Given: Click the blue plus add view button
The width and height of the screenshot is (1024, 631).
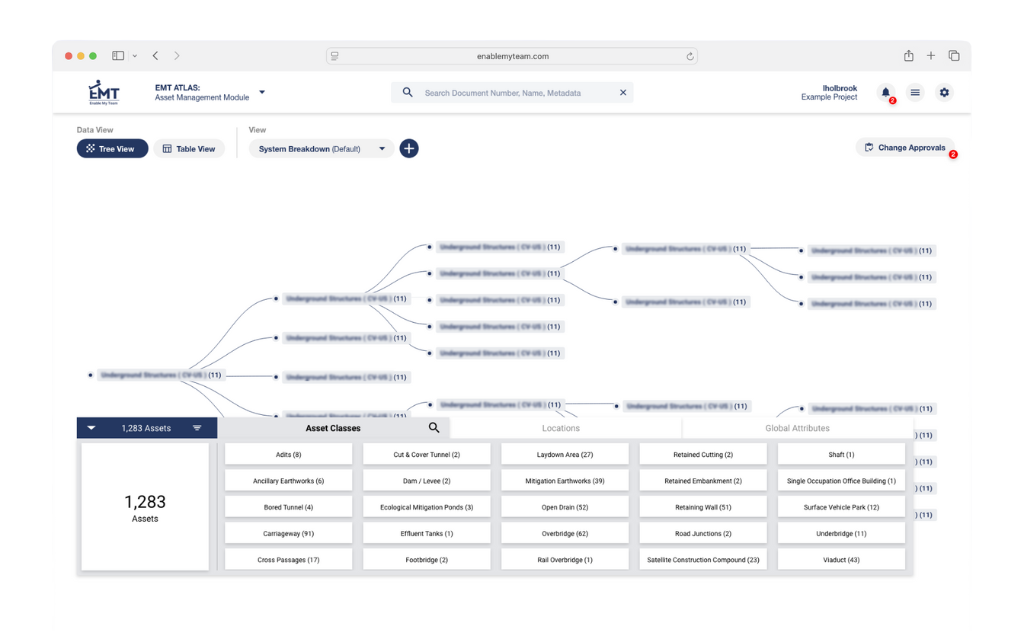Looking at the screenshot, I should pyautogui.click(x=409, y=149).
